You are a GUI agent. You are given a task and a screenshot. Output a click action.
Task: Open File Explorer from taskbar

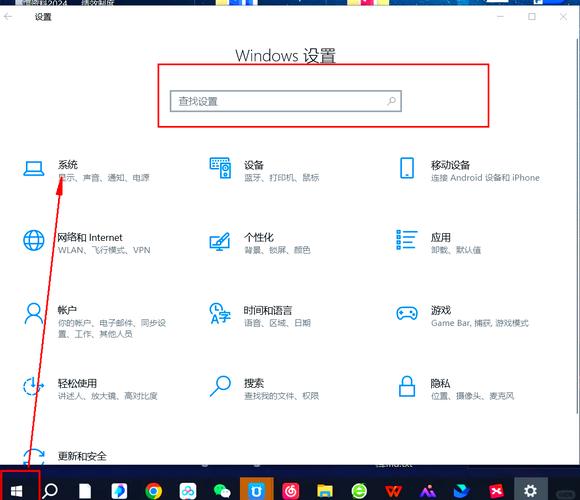[325, 491]
